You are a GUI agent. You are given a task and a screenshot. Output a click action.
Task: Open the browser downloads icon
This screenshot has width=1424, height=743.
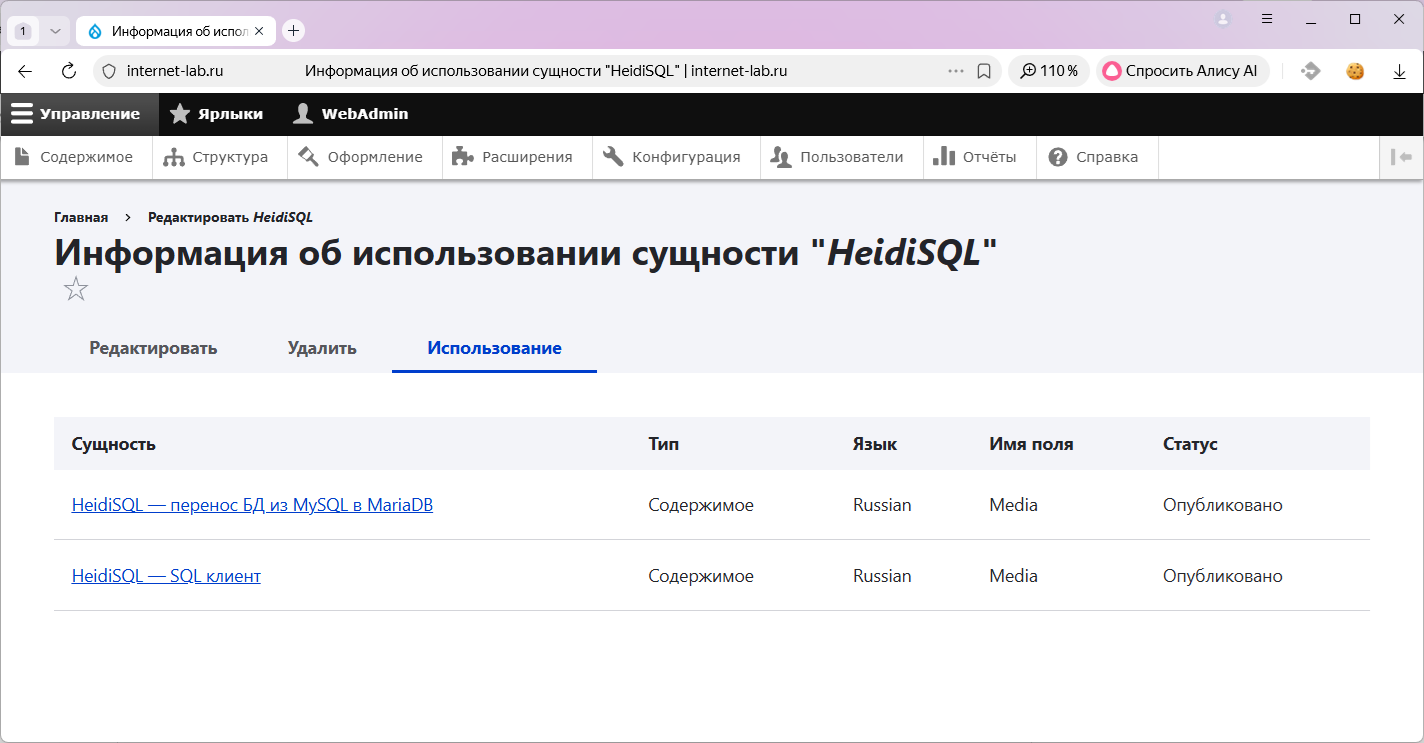coord(1399,71)
